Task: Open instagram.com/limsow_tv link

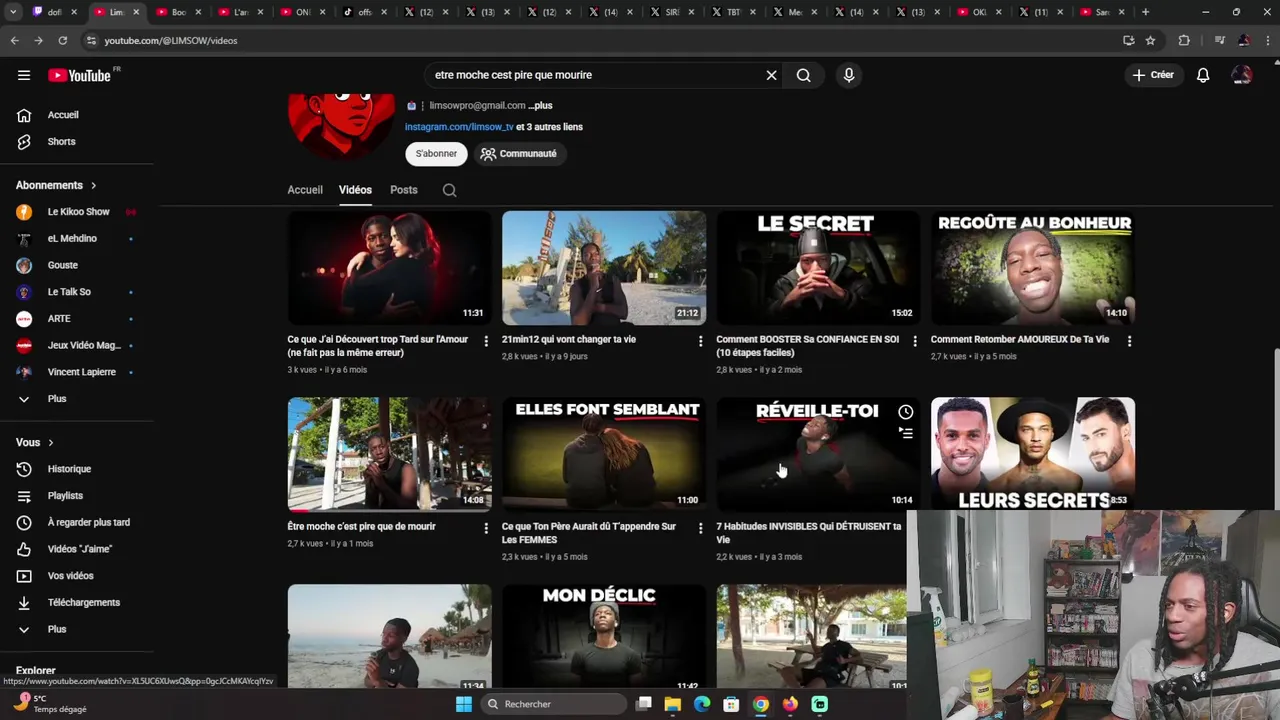Action: point(459,127)
